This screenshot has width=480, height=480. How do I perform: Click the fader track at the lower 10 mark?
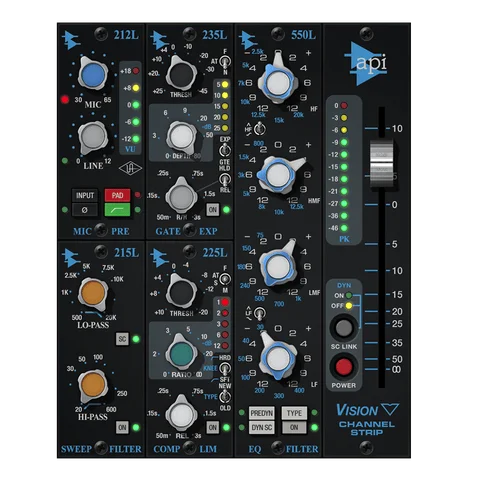382,270
